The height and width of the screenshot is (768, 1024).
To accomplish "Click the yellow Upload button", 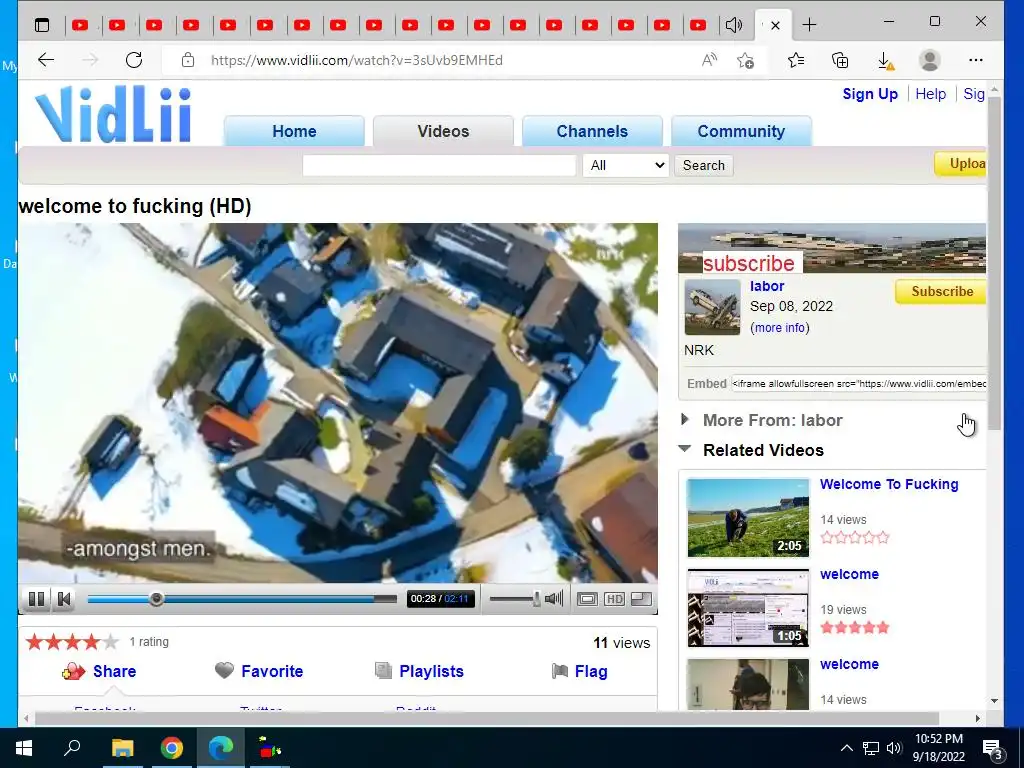I will (960, 164).
